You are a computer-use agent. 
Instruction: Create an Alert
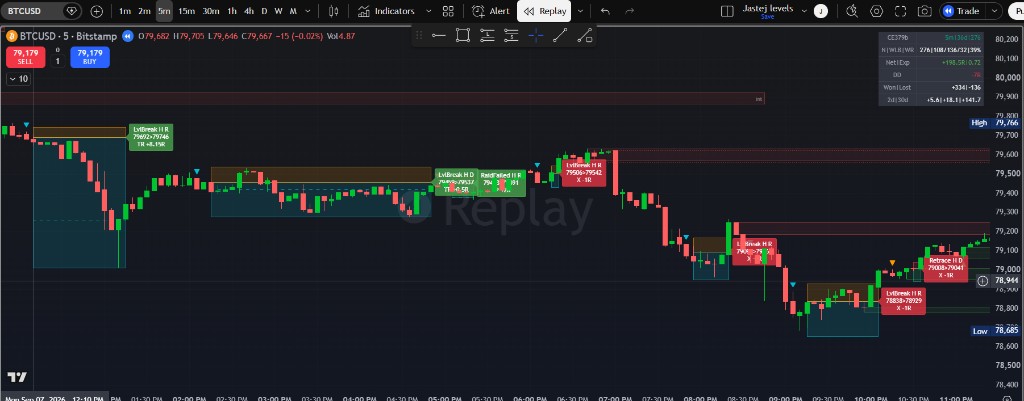click(x=491, y=11)
